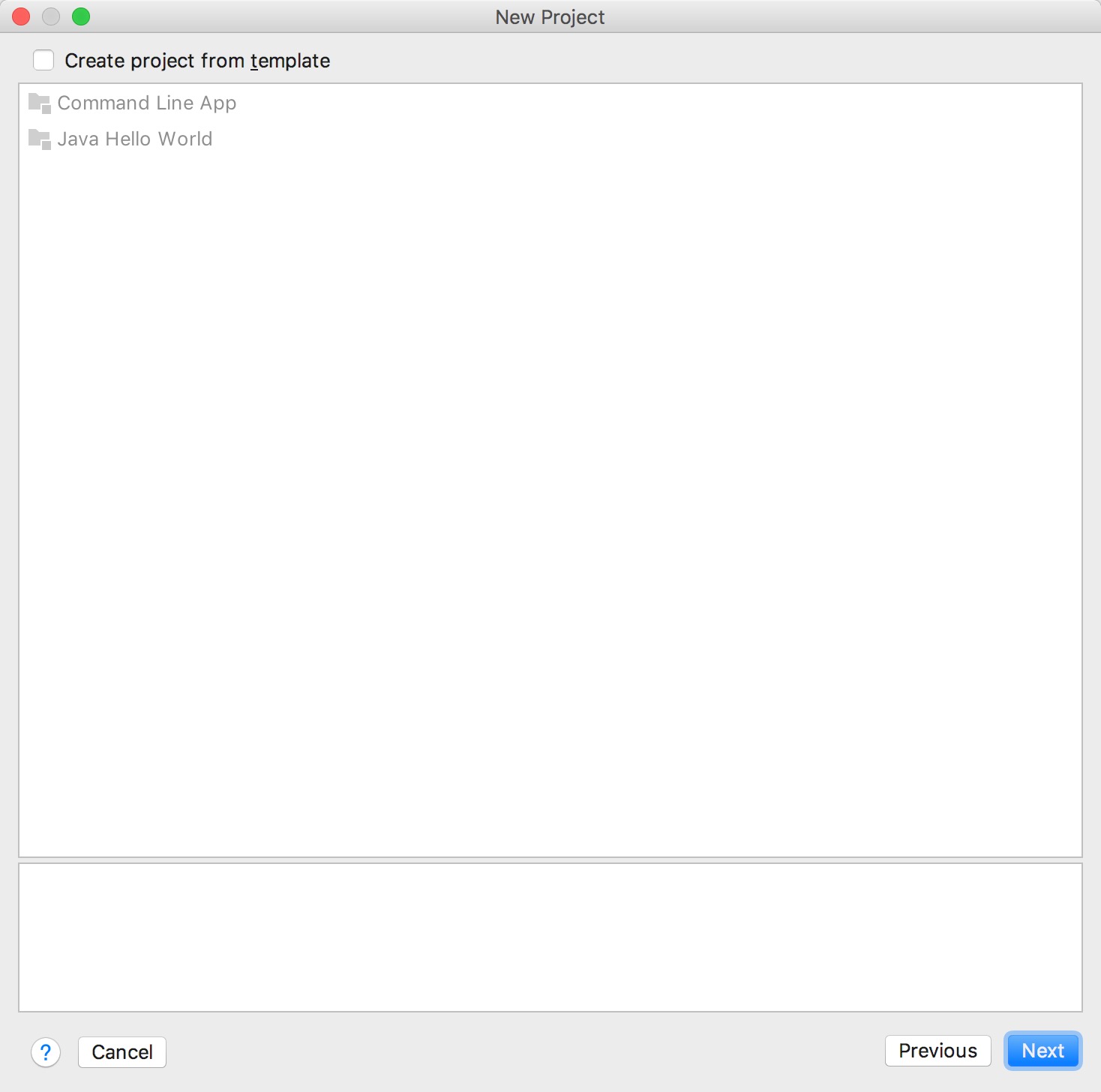1101x1092 pixels.
Task: Go back with the Previous button
Action: 938,1051
